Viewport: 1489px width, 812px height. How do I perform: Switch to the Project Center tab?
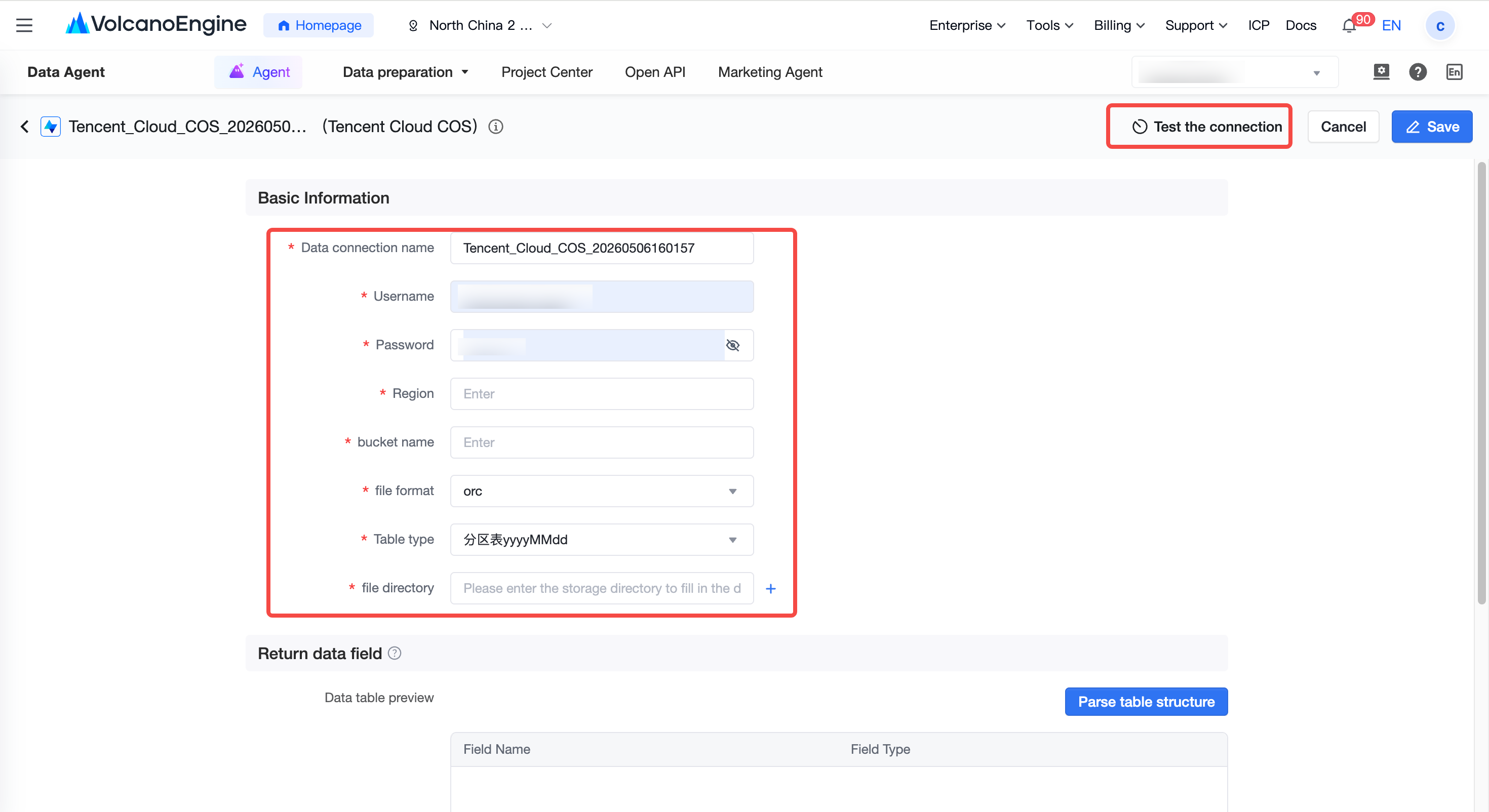(546, 72)
